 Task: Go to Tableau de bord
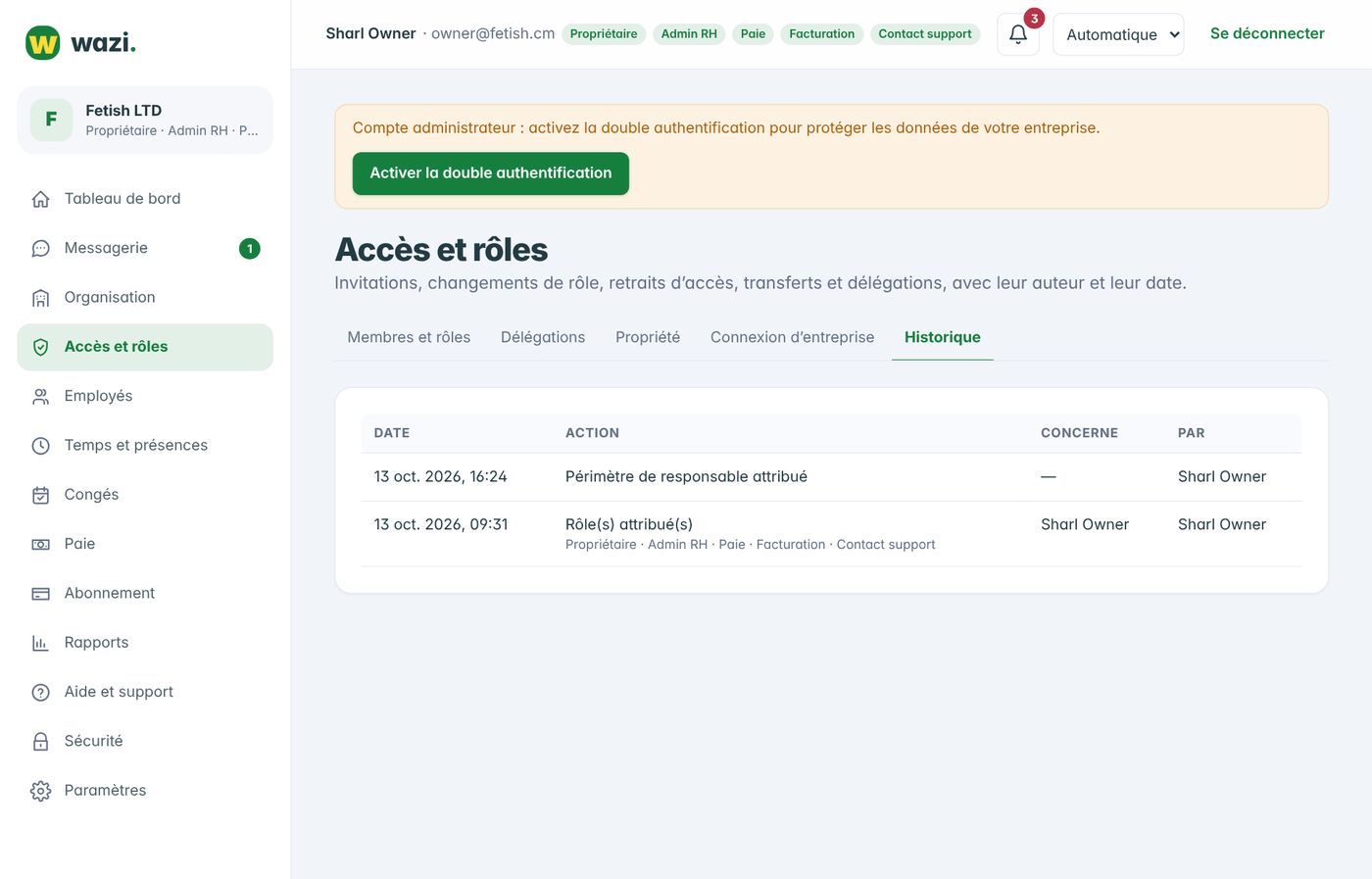coord(145,199)
